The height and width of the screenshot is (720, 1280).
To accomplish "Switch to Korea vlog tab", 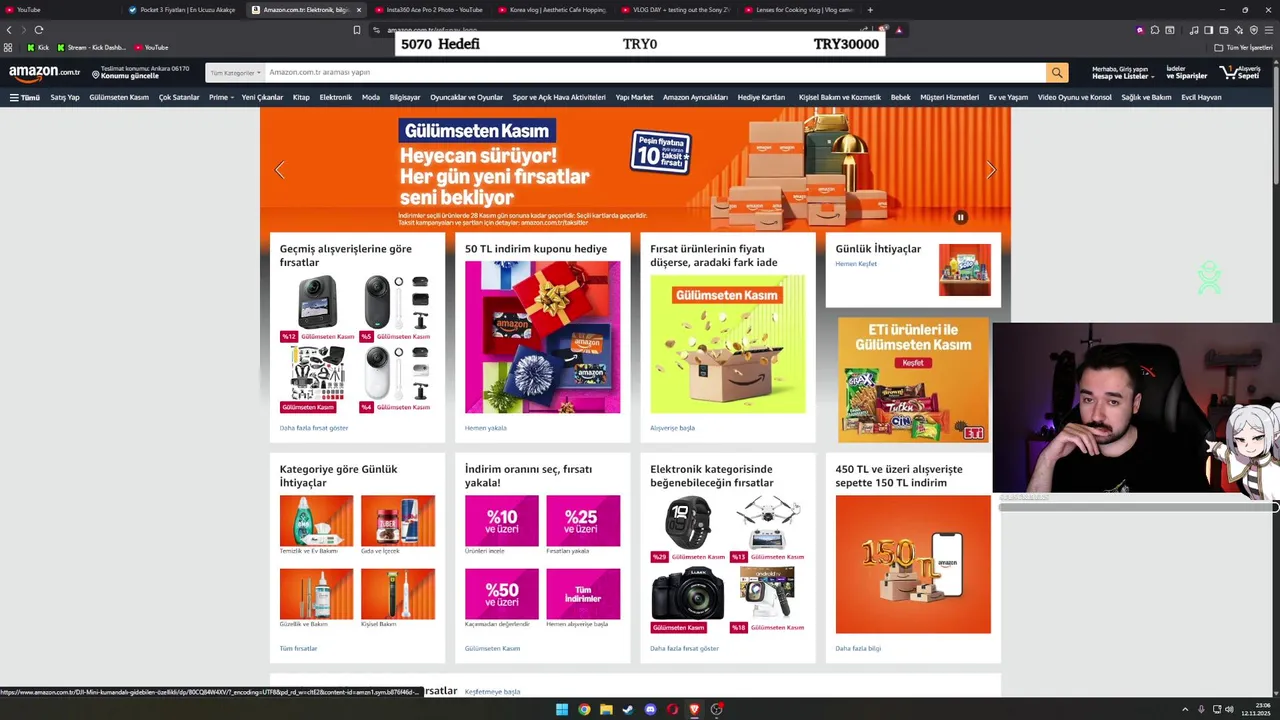I will (552, 10).
